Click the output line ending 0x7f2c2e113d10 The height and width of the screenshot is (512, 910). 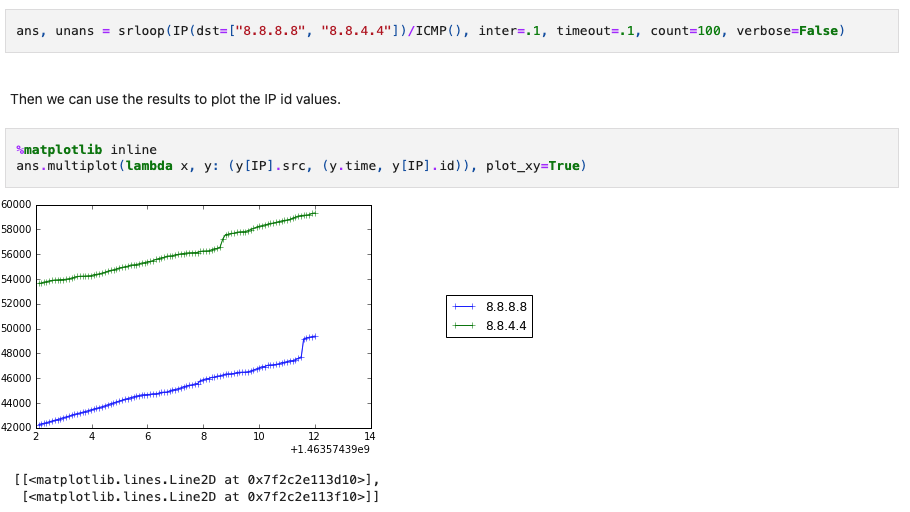[x=197, y=479]
